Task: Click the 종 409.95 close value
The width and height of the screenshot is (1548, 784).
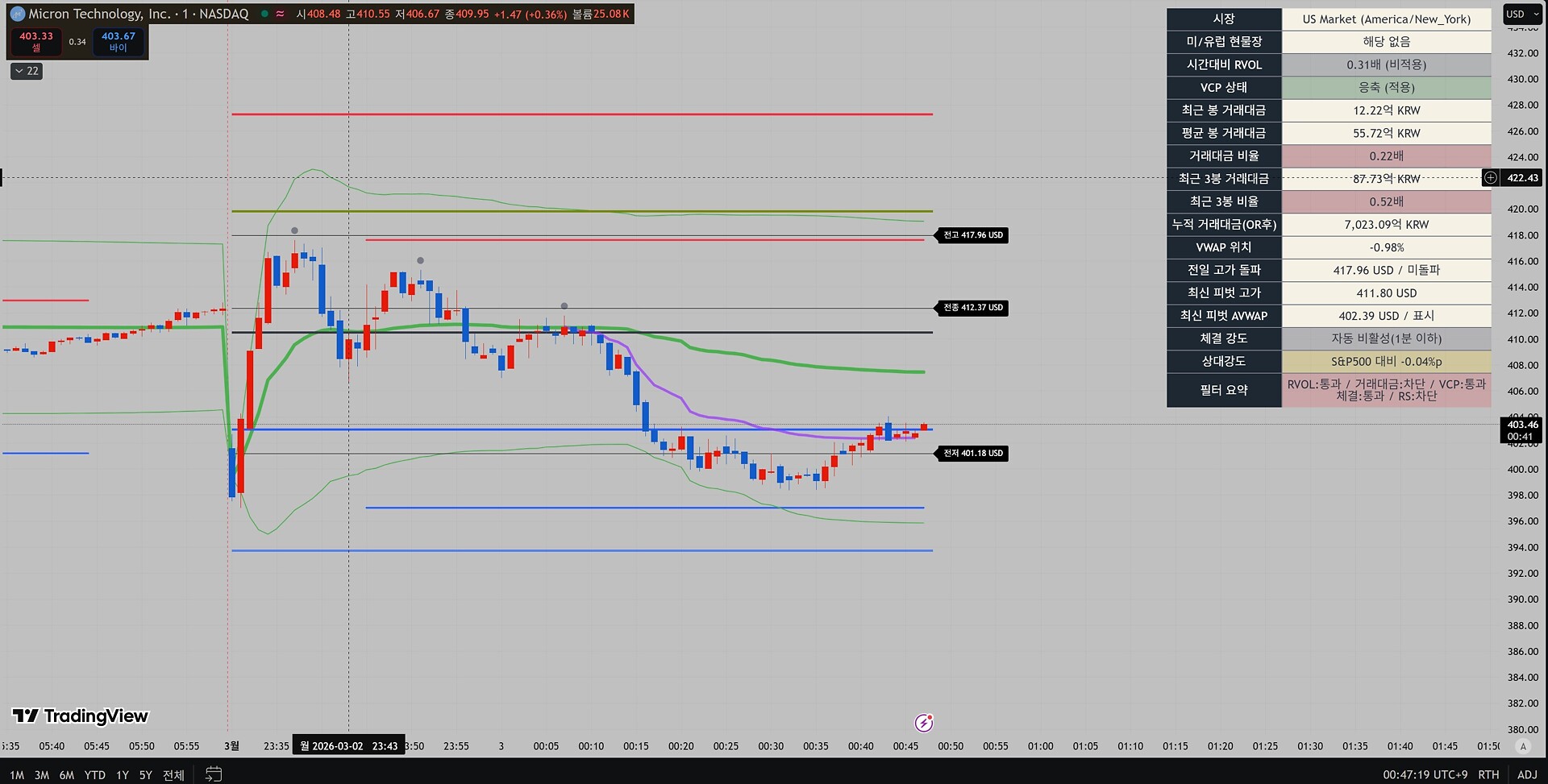Action: 467,14
